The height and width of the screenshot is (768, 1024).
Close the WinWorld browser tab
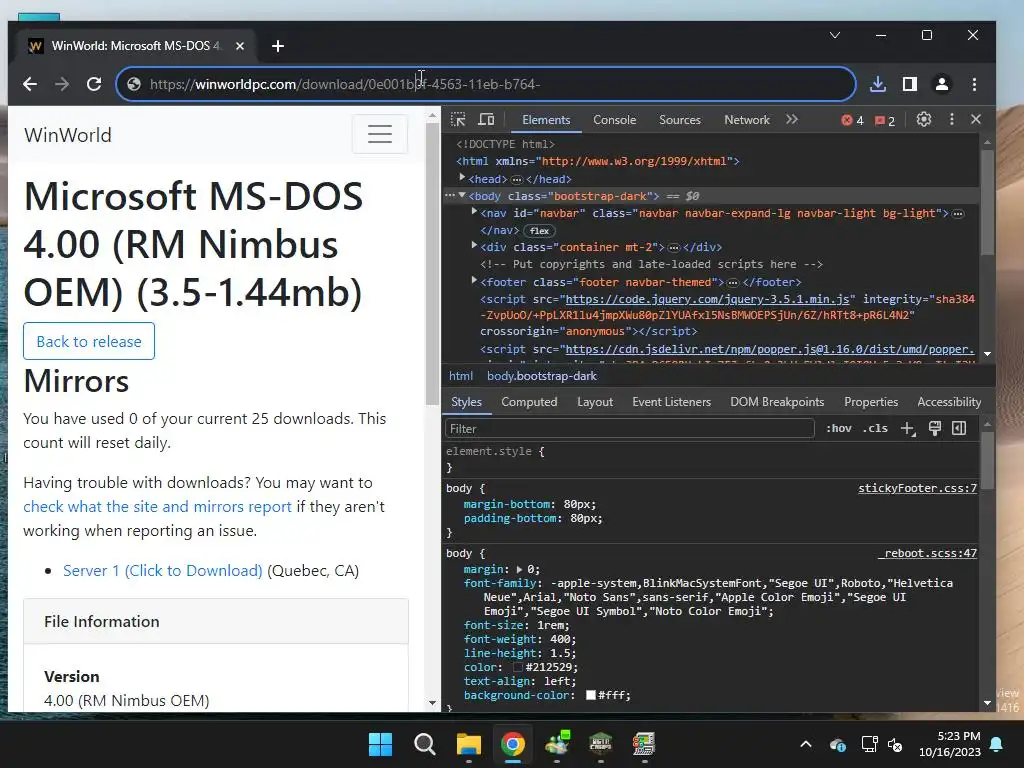(240, 46)
